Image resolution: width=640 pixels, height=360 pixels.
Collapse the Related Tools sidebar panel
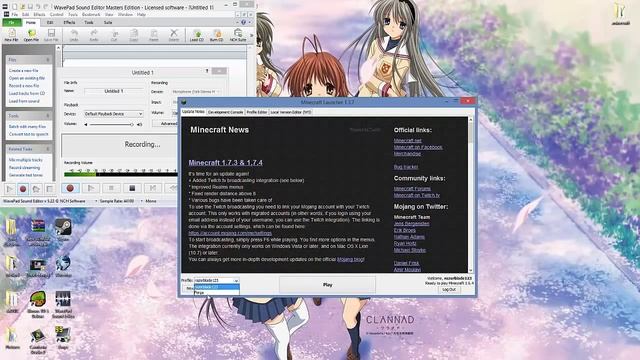pyautogui.click(x=48, y=149)
